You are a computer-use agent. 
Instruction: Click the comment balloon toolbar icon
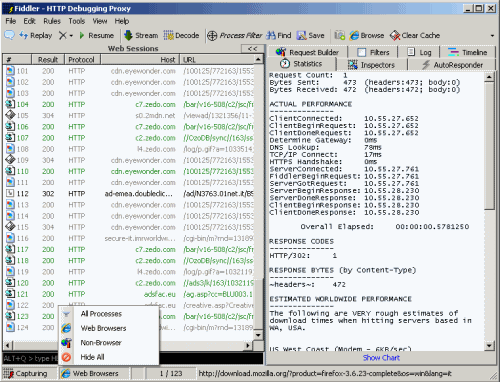point(9,35)
